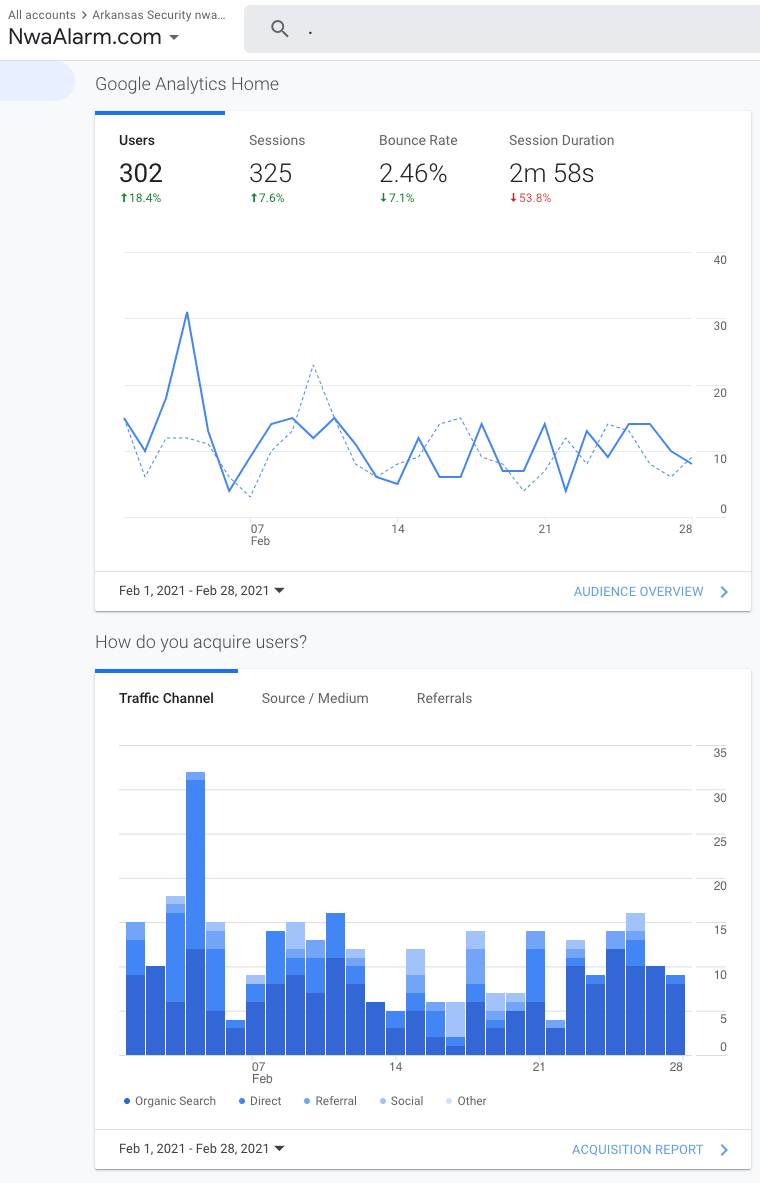Click the arrow beside Acquisition Report

(725, 1150)
